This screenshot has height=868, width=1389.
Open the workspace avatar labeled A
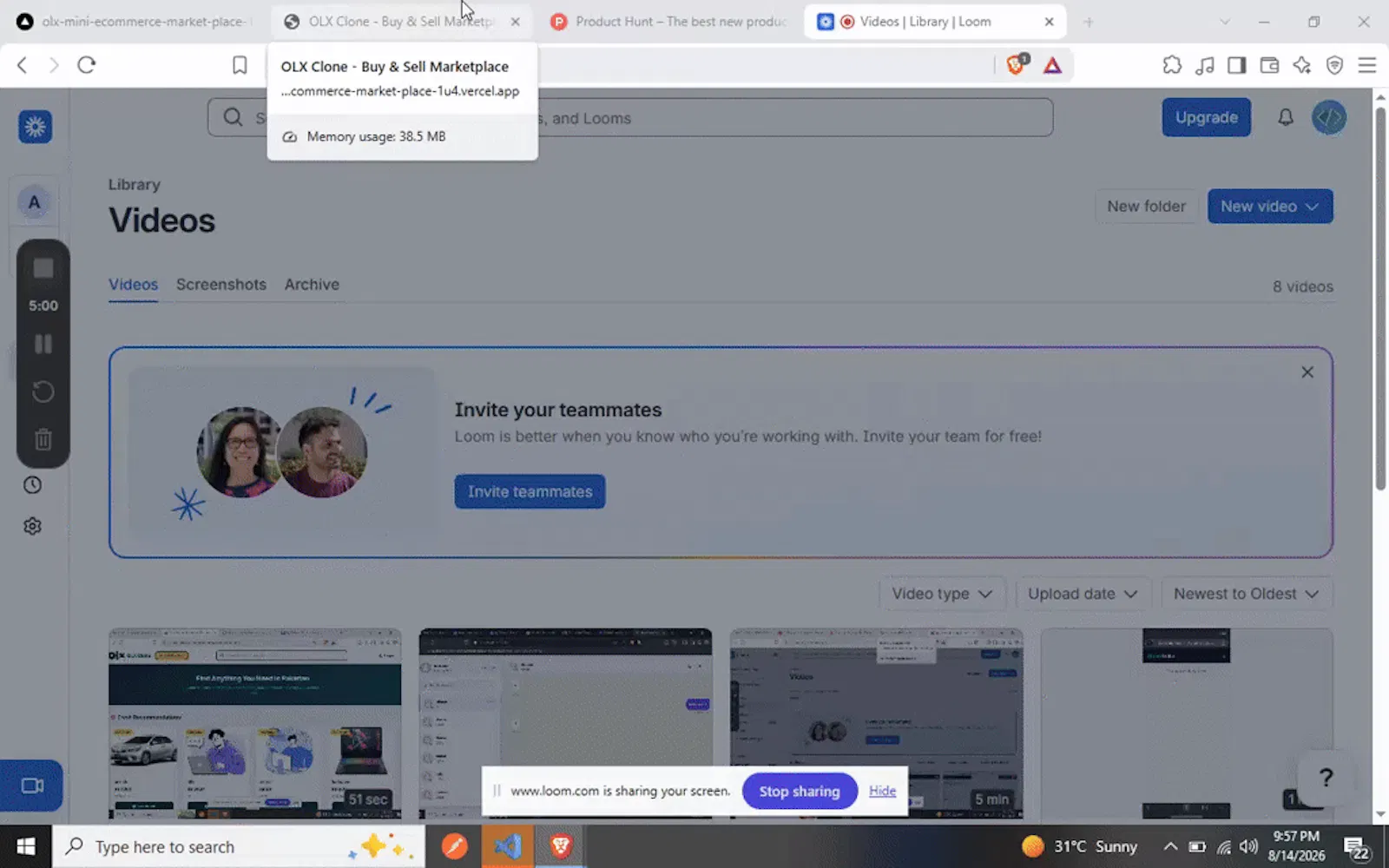pyautogui.click(x=34, y=202)
